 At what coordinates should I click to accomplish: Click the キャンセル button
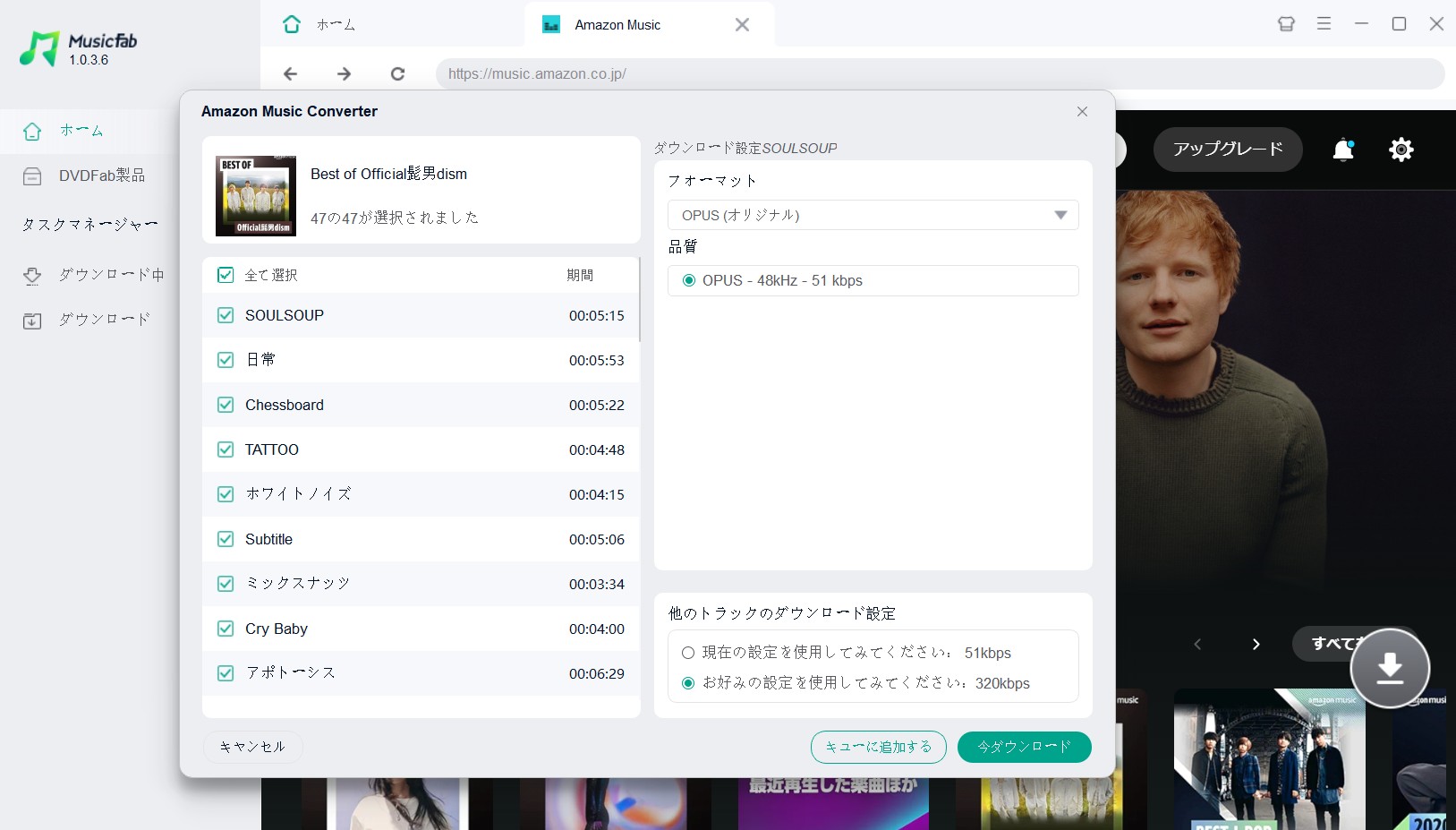[x=252, y=747]
